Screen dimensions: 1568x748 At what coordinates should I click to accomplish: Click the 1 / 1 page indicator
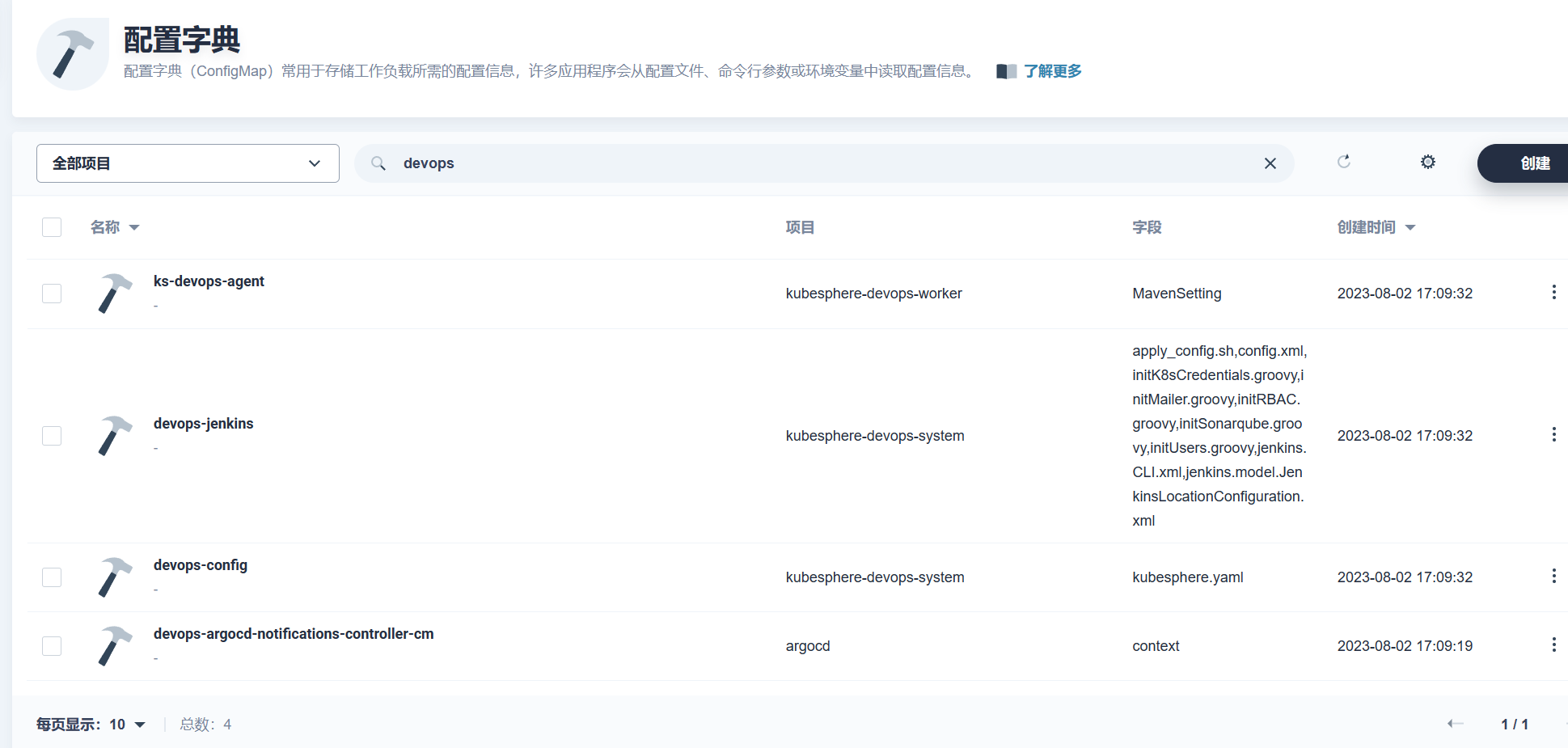click(1515, 725)
